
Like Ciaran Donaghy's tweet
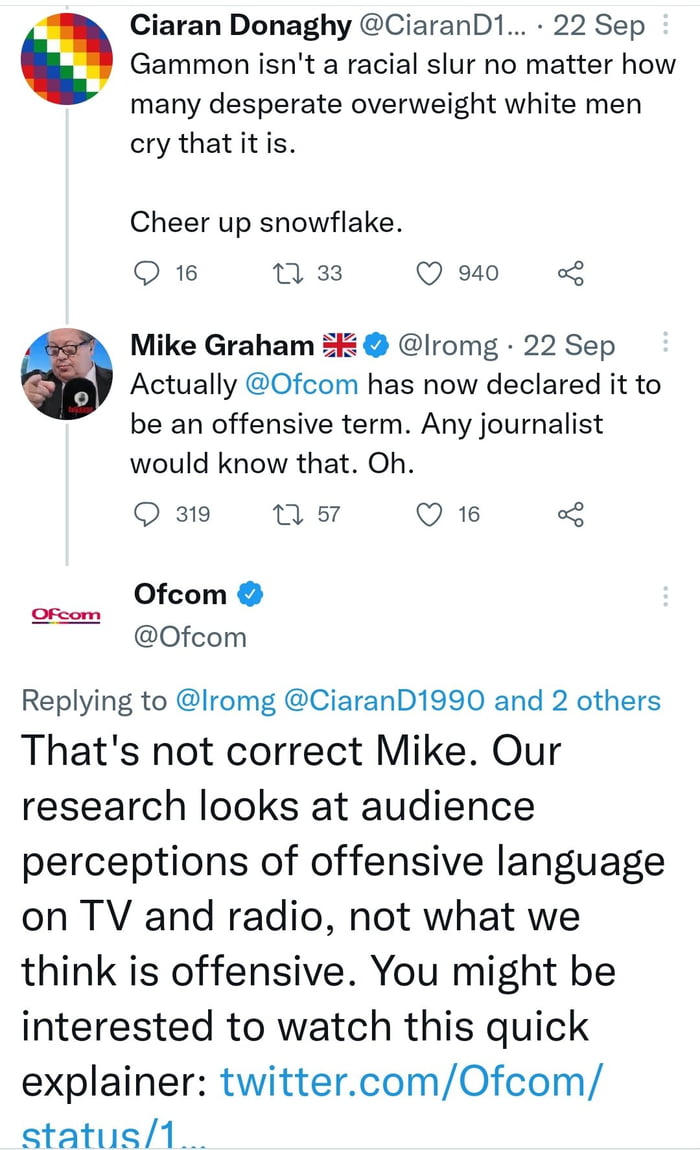[x=430, y=272]
